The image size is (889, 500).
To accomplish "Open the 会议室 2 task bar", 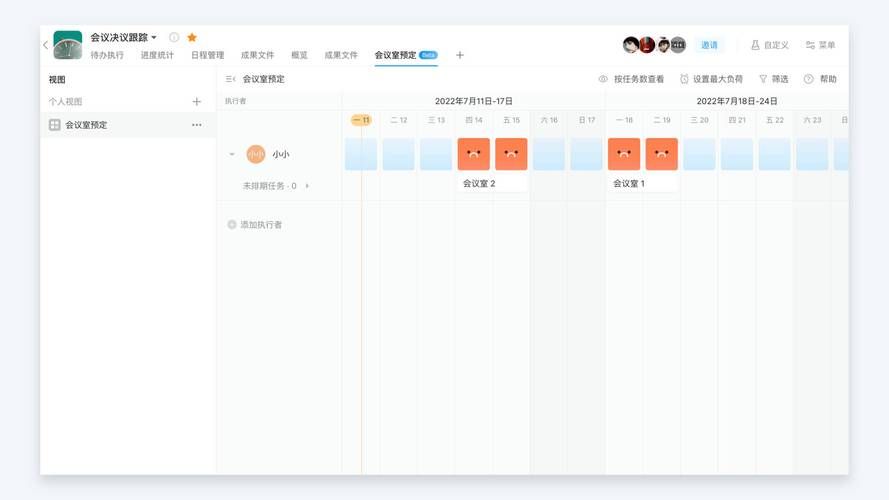I will click(493, 183).
